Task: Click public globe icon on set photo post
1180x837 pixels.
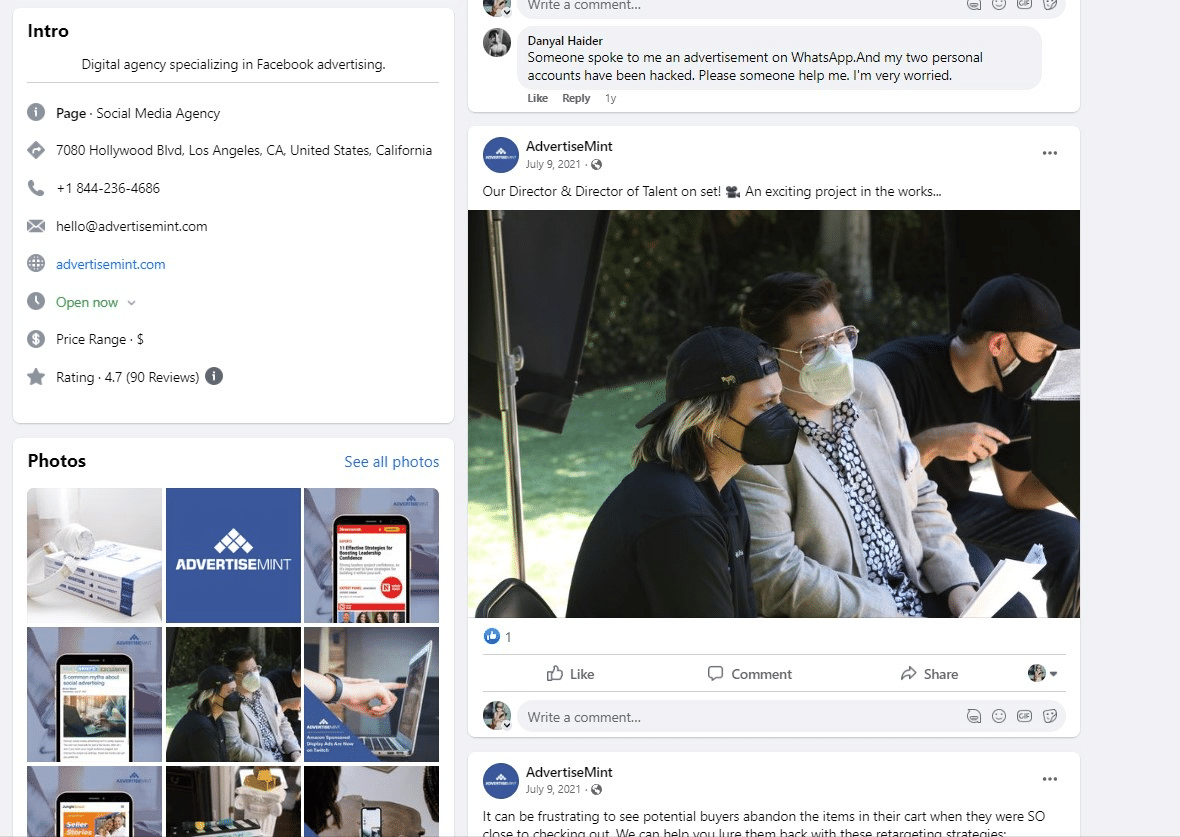Action: click(596, 164)
